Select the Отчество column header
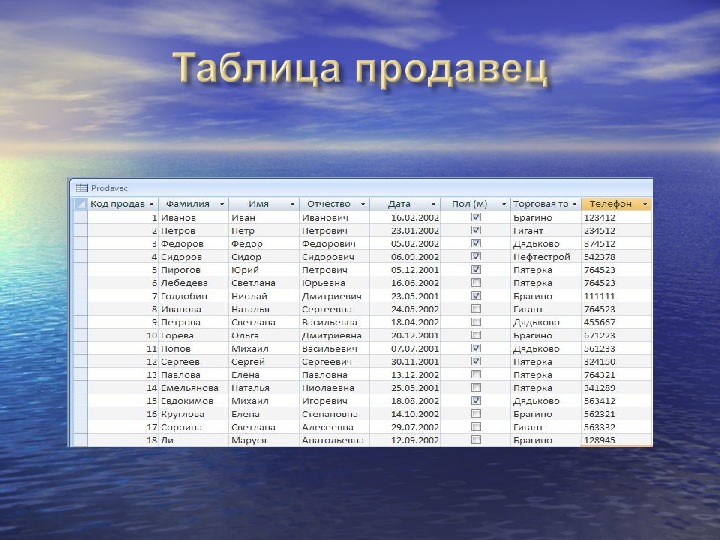 pyautogui.click(x=334, y=204)
